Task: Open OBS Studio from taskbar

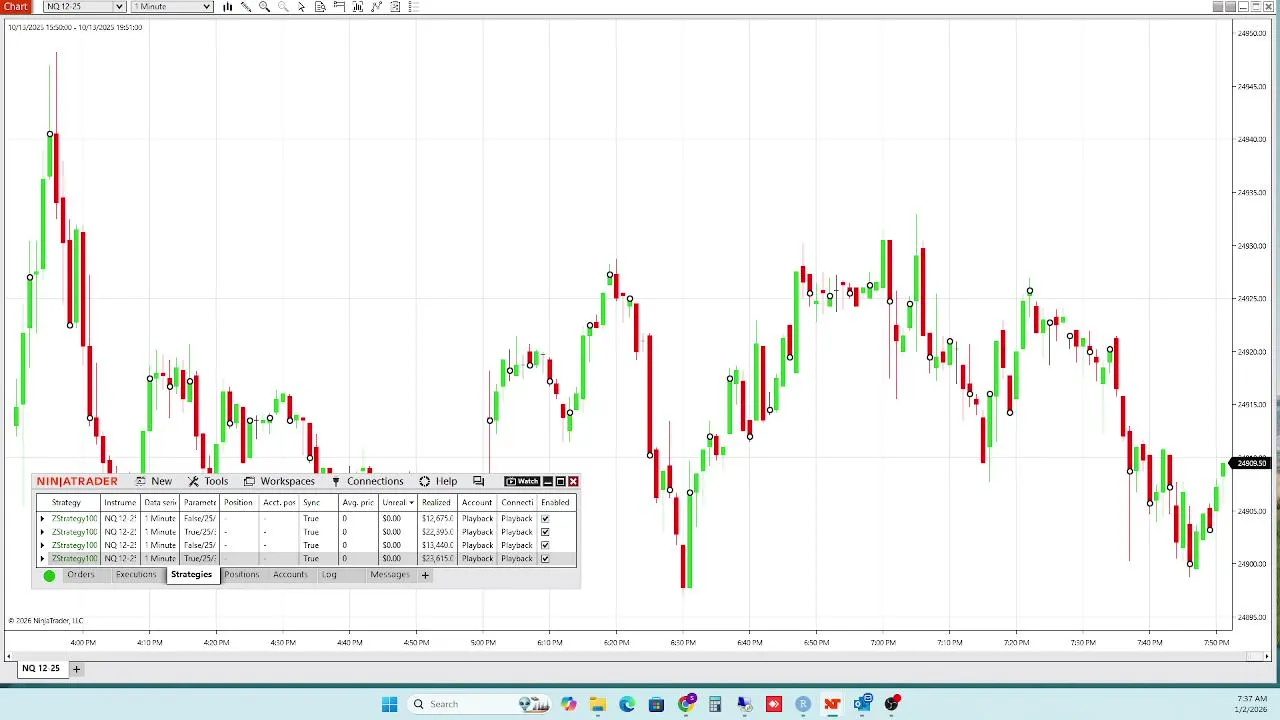Action: [891, 704]
